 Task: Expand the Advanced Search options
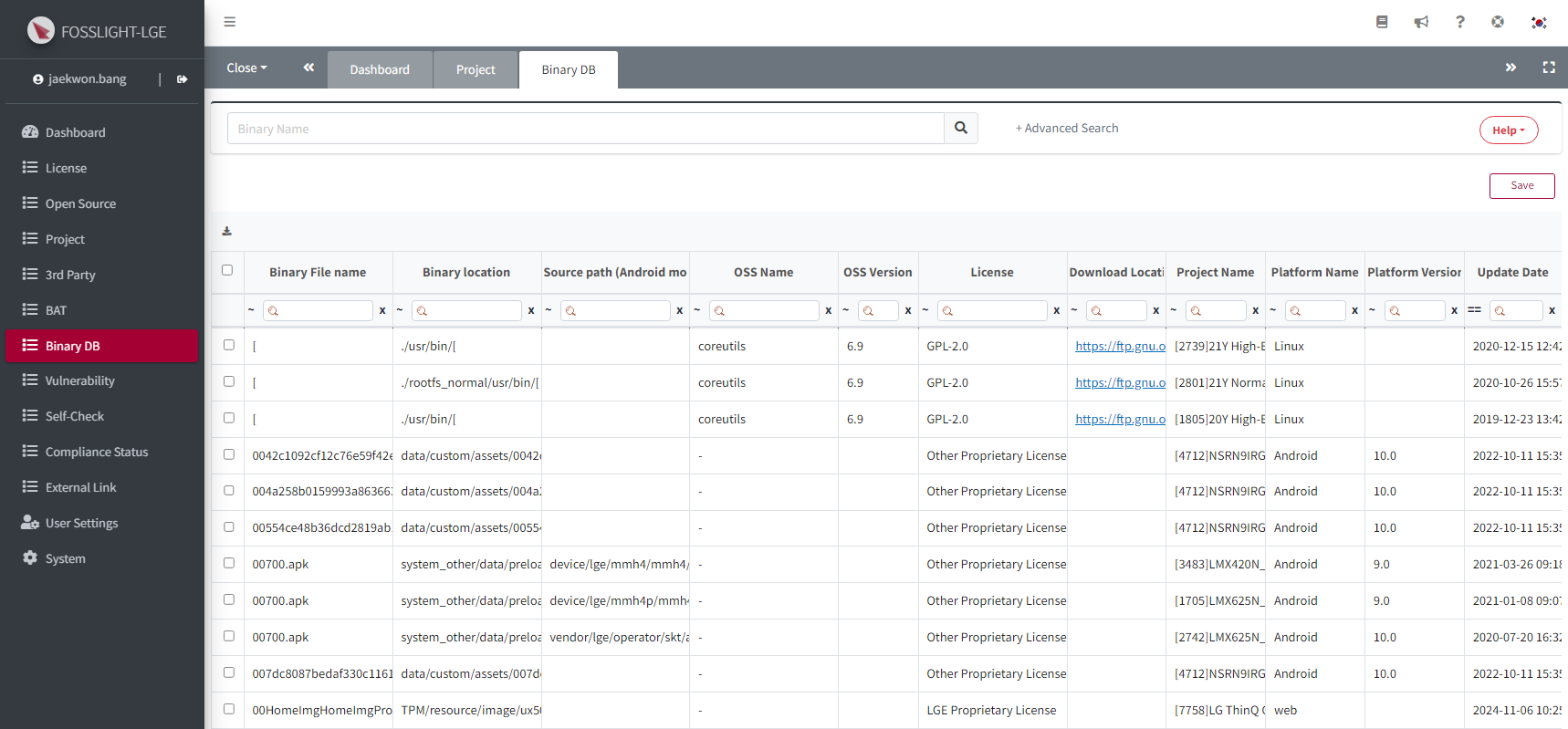click(x=1067, y=129)
